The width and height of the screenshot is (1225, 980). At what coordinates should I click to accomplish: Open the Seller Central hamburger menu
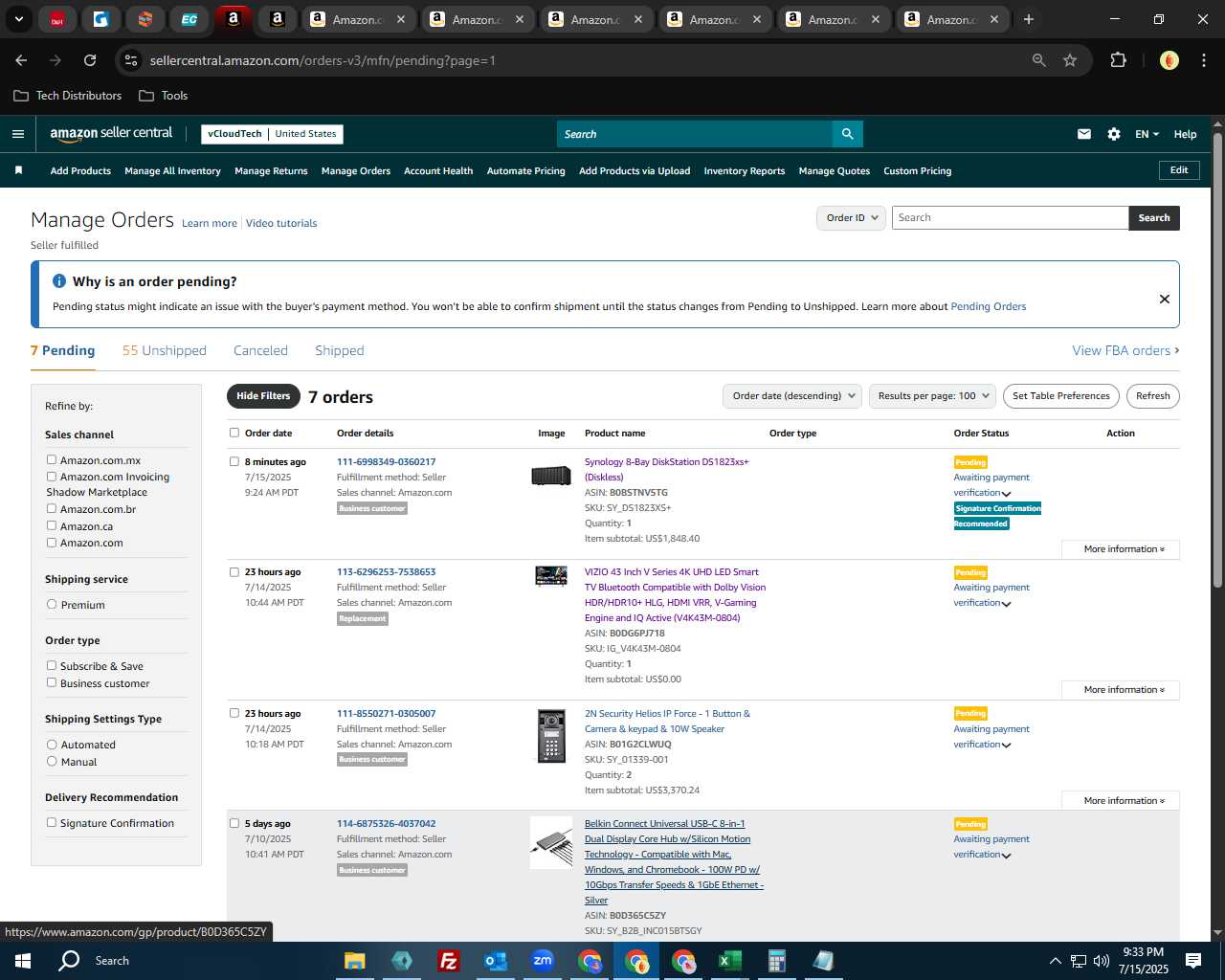pyautogui.click(x=18, y=134)
